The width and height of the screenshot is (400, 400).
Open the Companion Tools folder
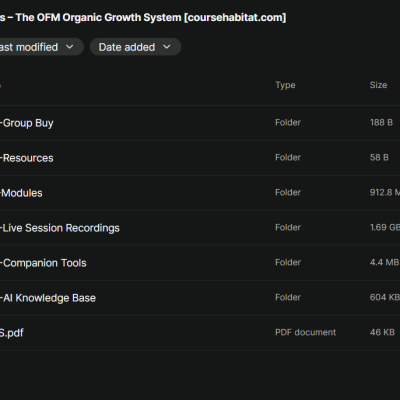tap(43, 263)
